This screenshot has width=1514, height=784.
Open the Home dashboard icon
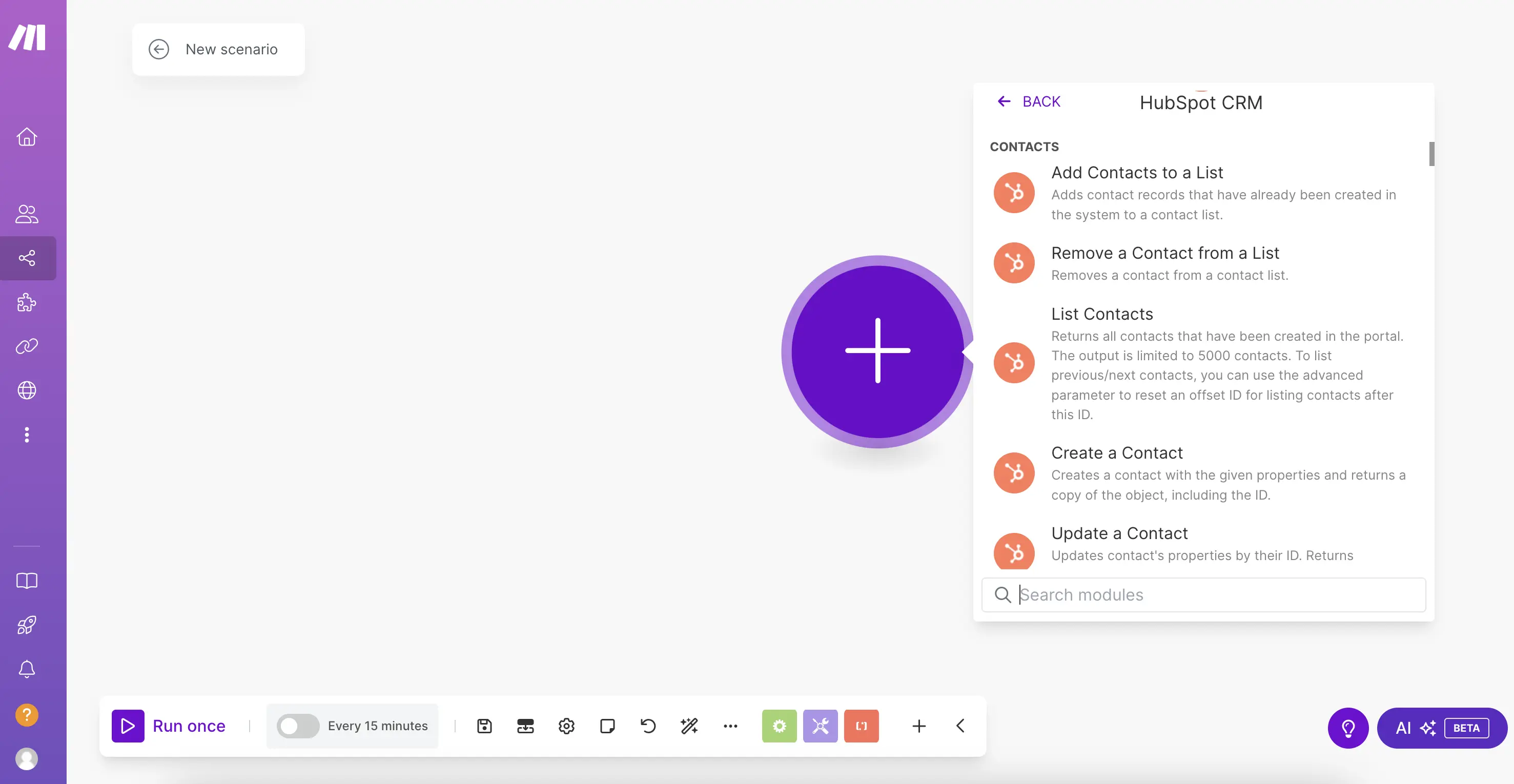27,137
